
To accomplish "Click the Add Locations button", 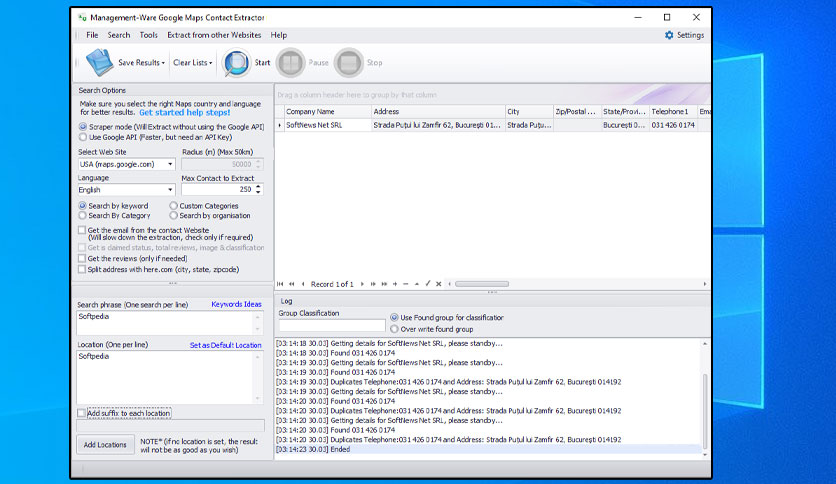I will [105, 445].
